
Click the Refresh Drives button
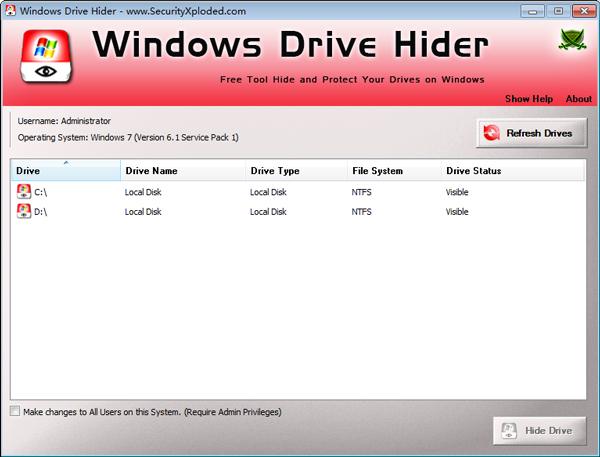(x=532, y=133)
